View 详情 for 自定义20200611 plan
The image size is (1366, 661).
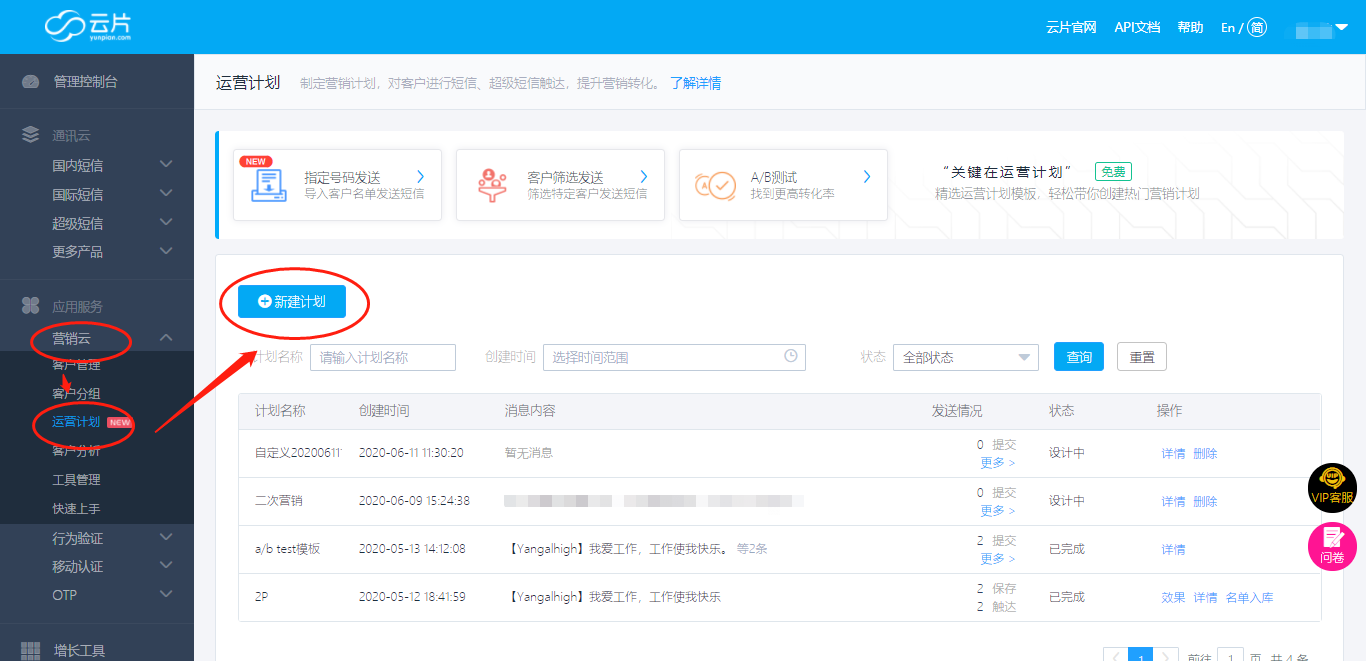click(x=1173, y=454)
